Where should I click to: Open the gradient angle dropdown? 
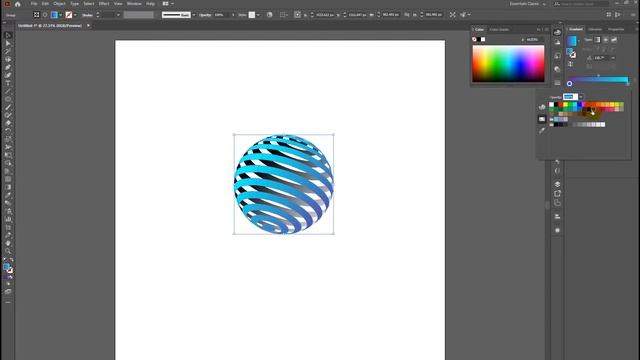pyautogui.click(x=613, y=58)
